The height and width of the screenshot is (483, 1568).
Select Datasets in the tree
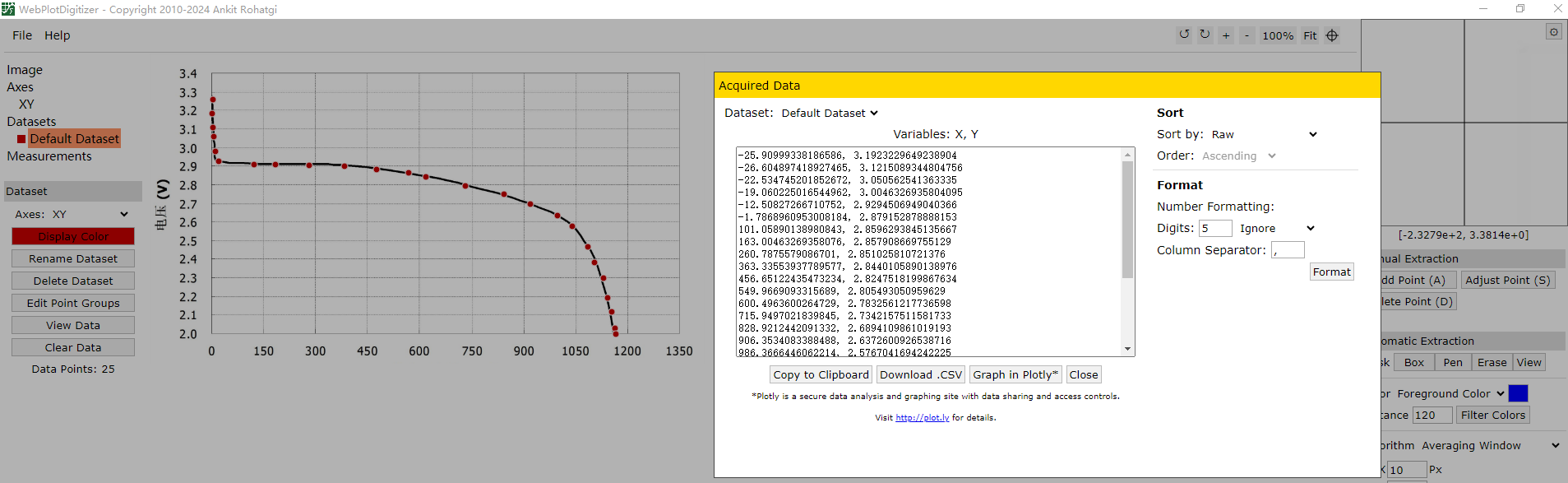31,122
